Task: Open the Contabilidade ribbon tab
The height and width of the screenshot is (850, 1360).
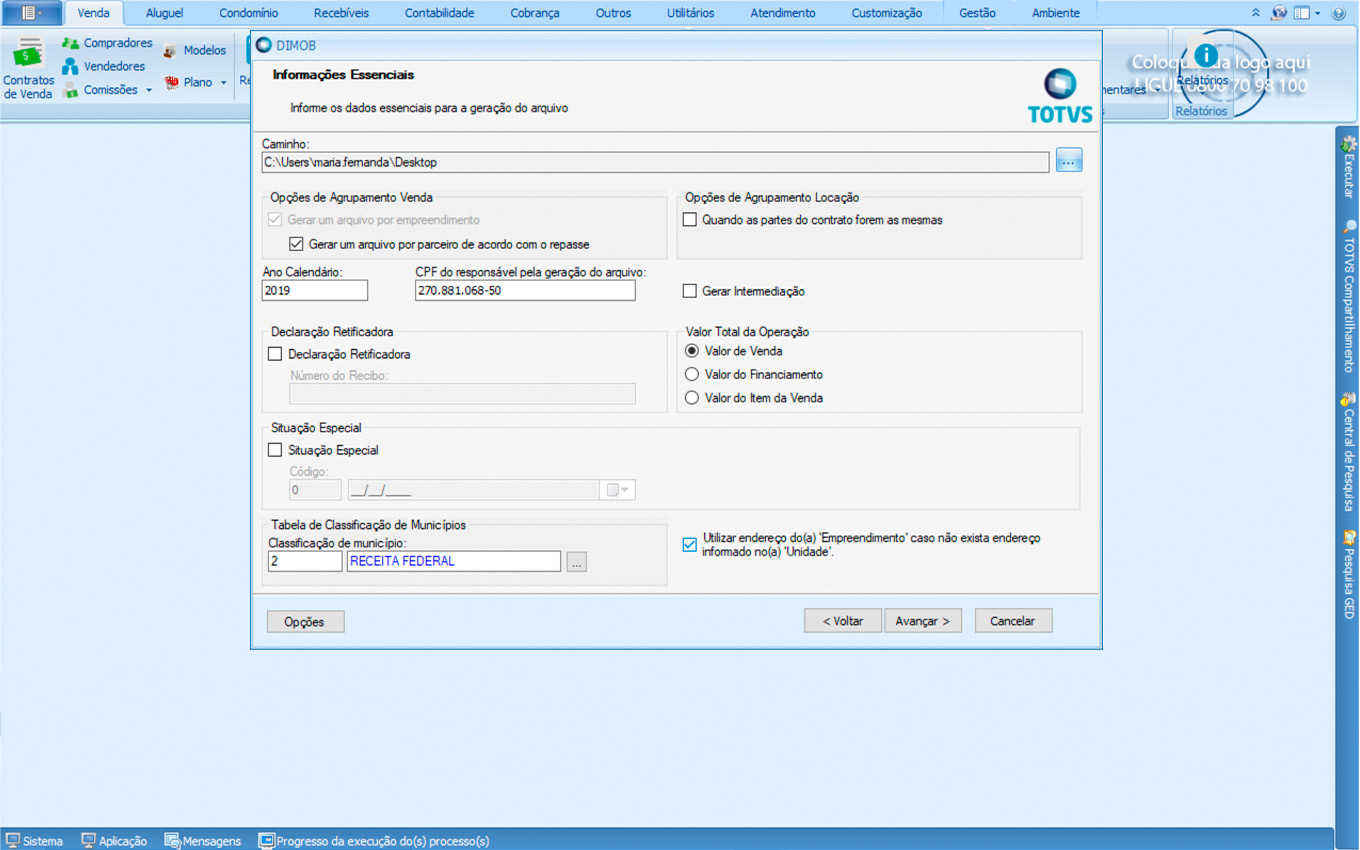Action: point(439,13)
